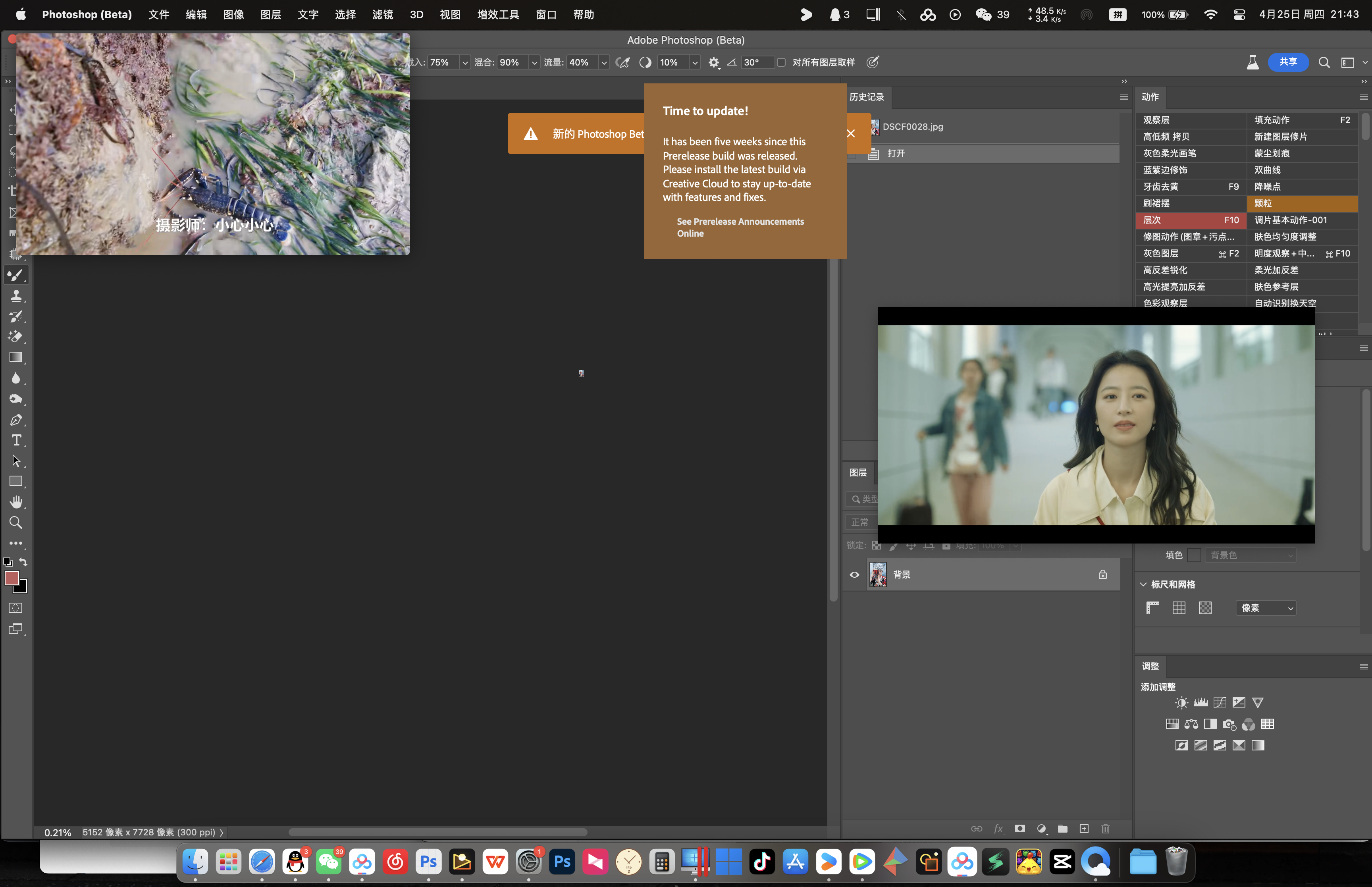Select the Hand tool
Image resolution: width=1372 pixels, height=887 pixels.
(x=15, y=502)
